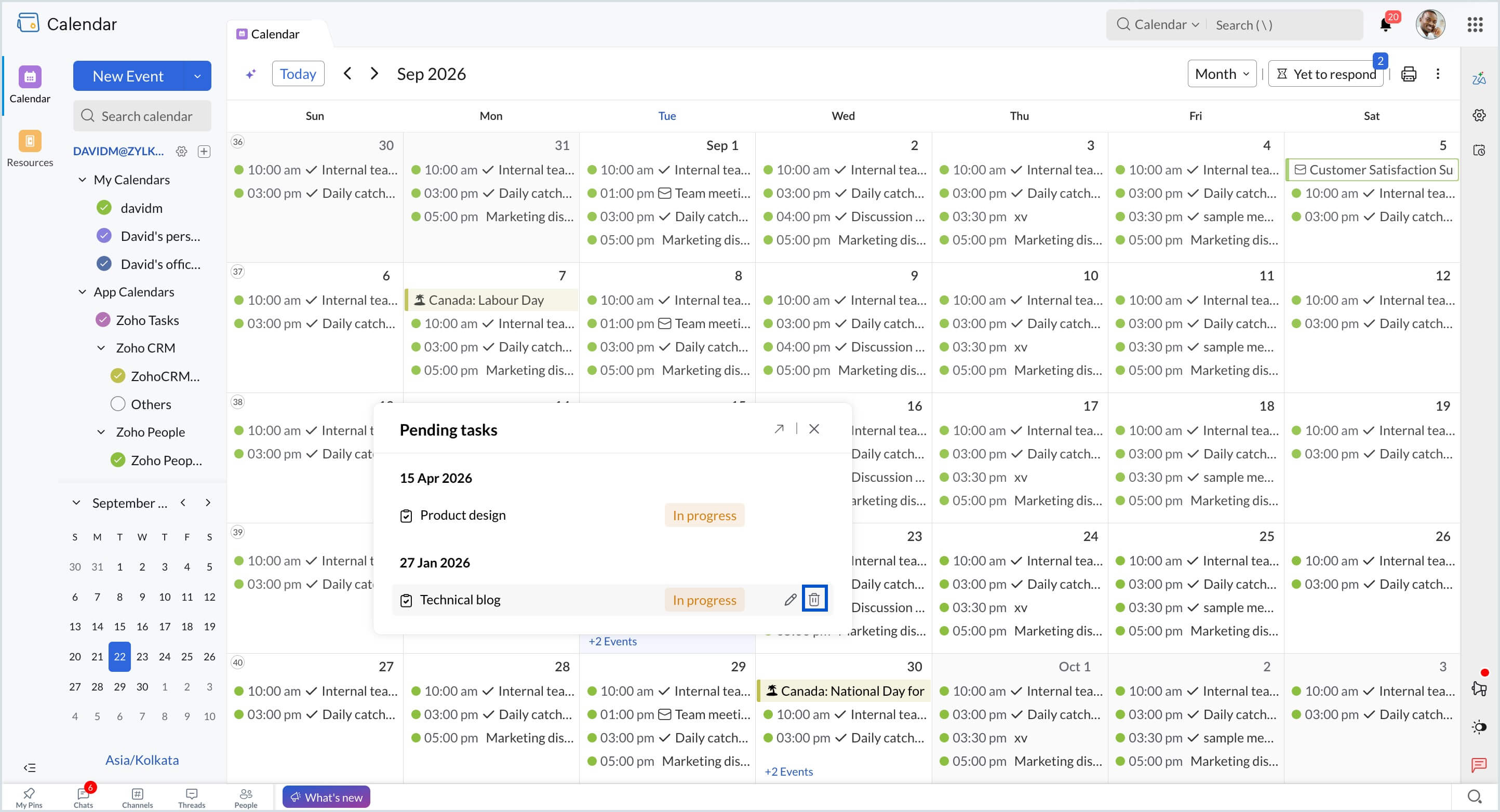Go to previous month in main calendar
Viewport: 1500px width, 812px height.
pos(347,73)
